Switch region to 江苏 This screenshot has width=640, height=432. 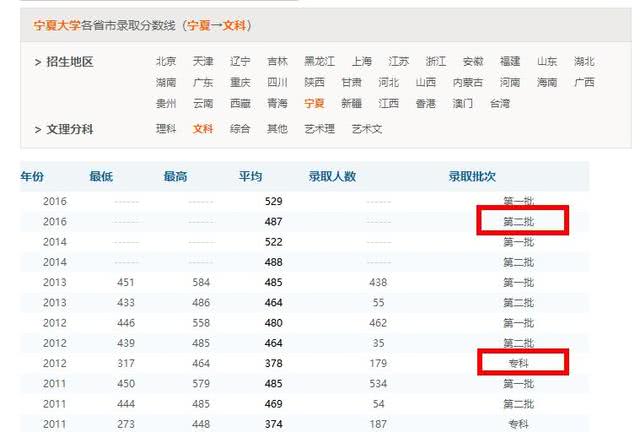(399, 61)
